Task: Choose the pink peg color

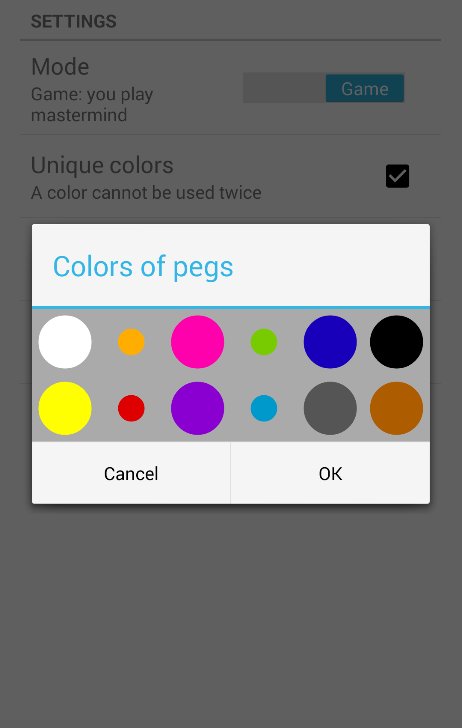Action: click(197, 342)
